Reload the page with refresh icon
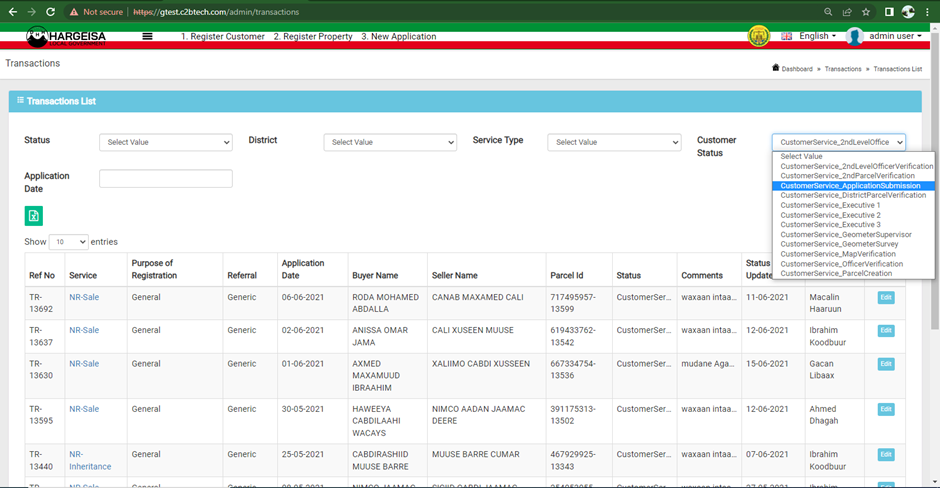The width and height of the screenshot is (940, 488). coord(51,12)
